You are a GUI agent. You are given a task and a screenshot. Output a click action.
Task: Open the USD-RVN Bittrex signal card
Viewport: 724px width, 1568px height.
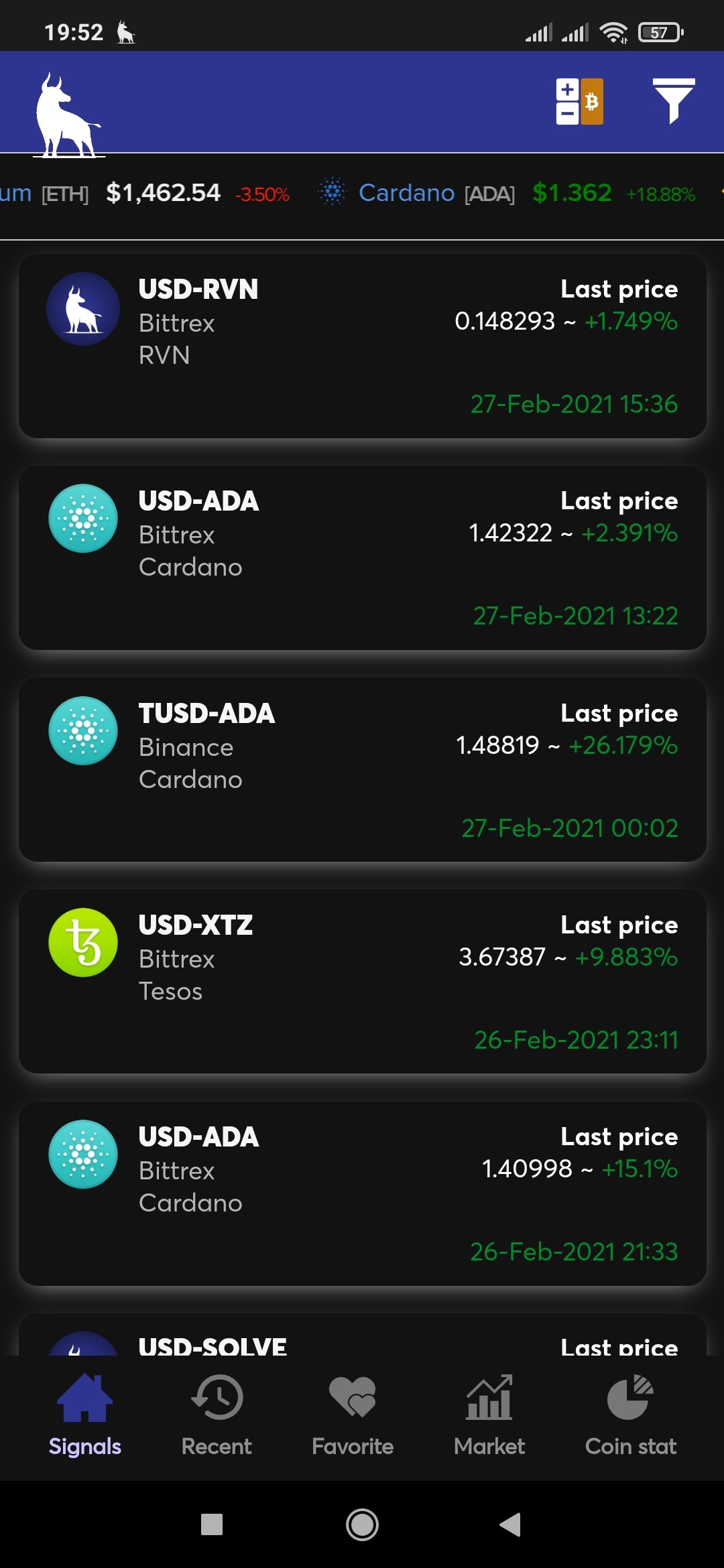tap(363, 346)
